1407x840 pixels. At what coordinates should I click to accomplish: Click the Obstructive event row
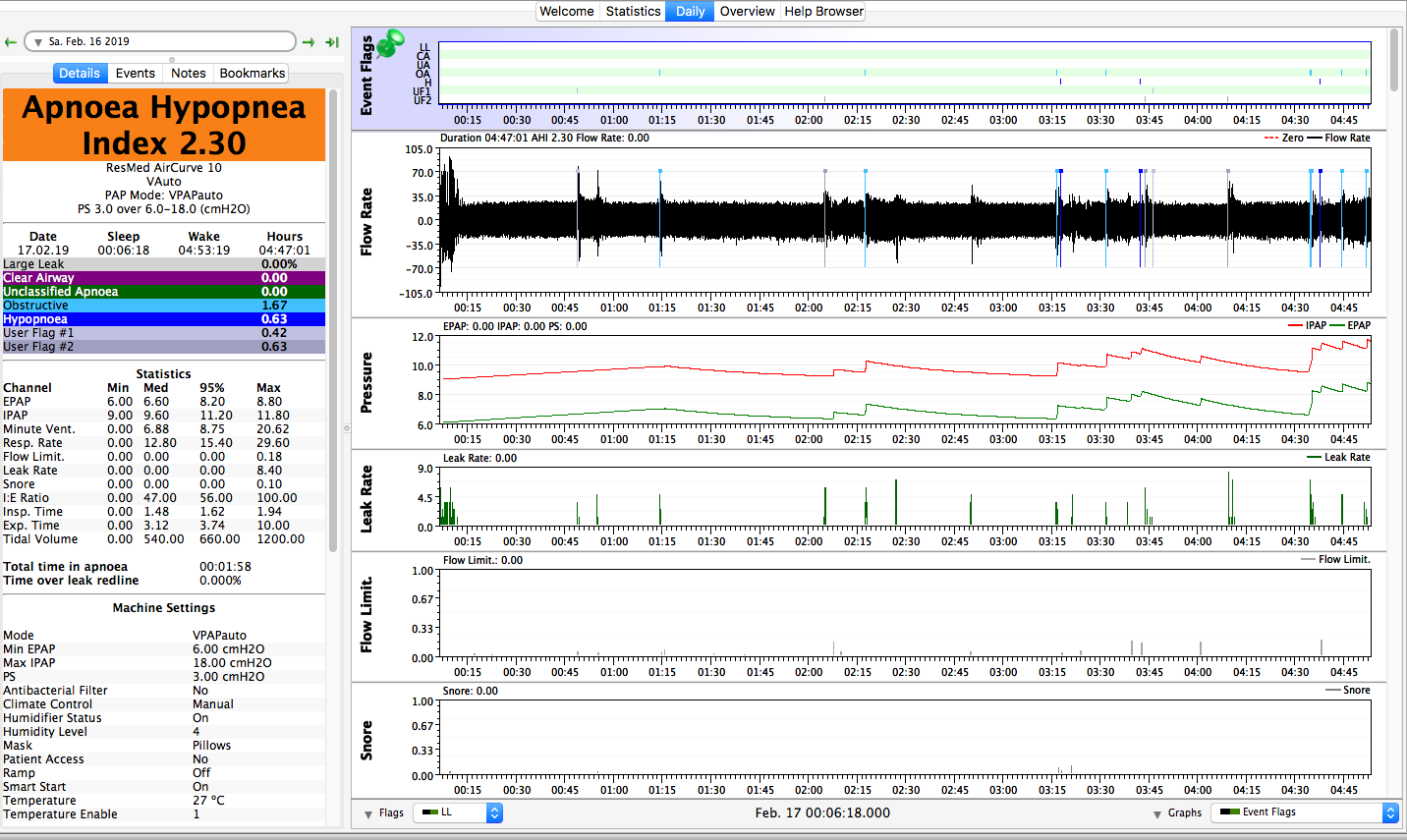point(164,306)
